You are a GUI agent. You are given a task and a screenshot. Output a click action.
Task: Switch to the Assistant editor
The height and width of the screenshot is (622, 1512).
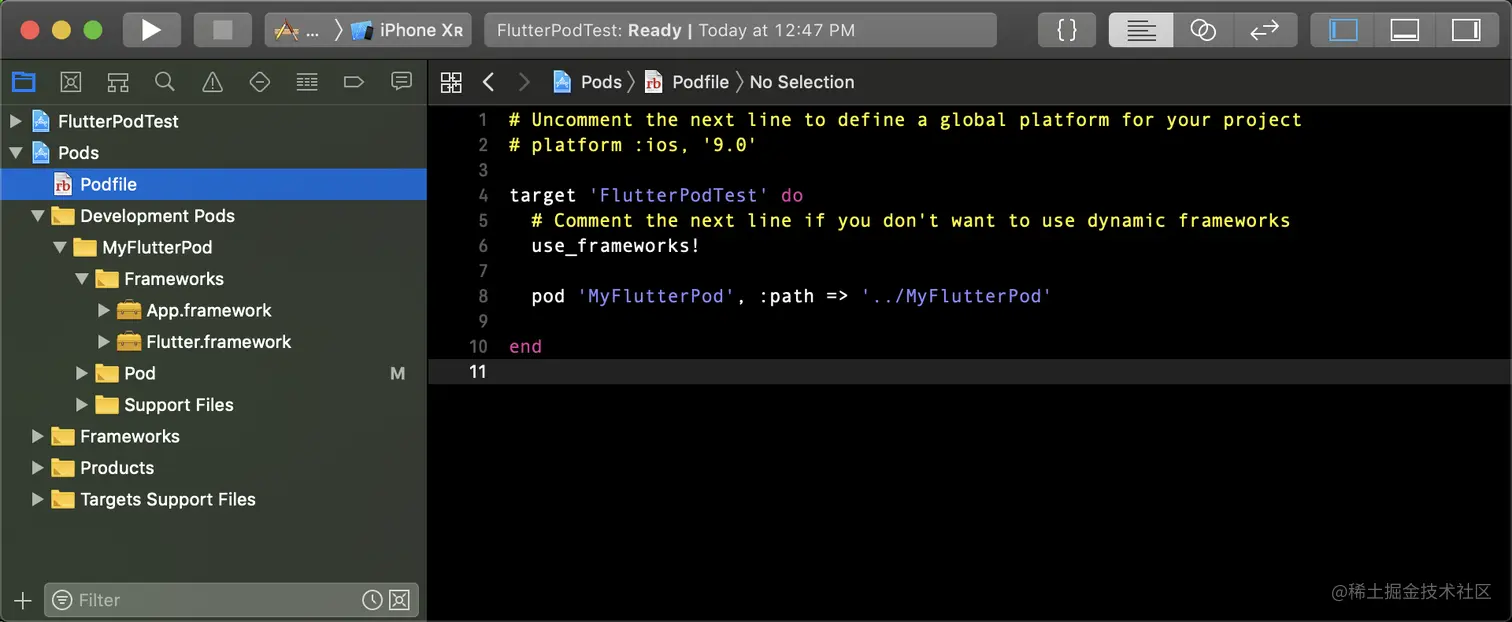tap(1203, 30)
